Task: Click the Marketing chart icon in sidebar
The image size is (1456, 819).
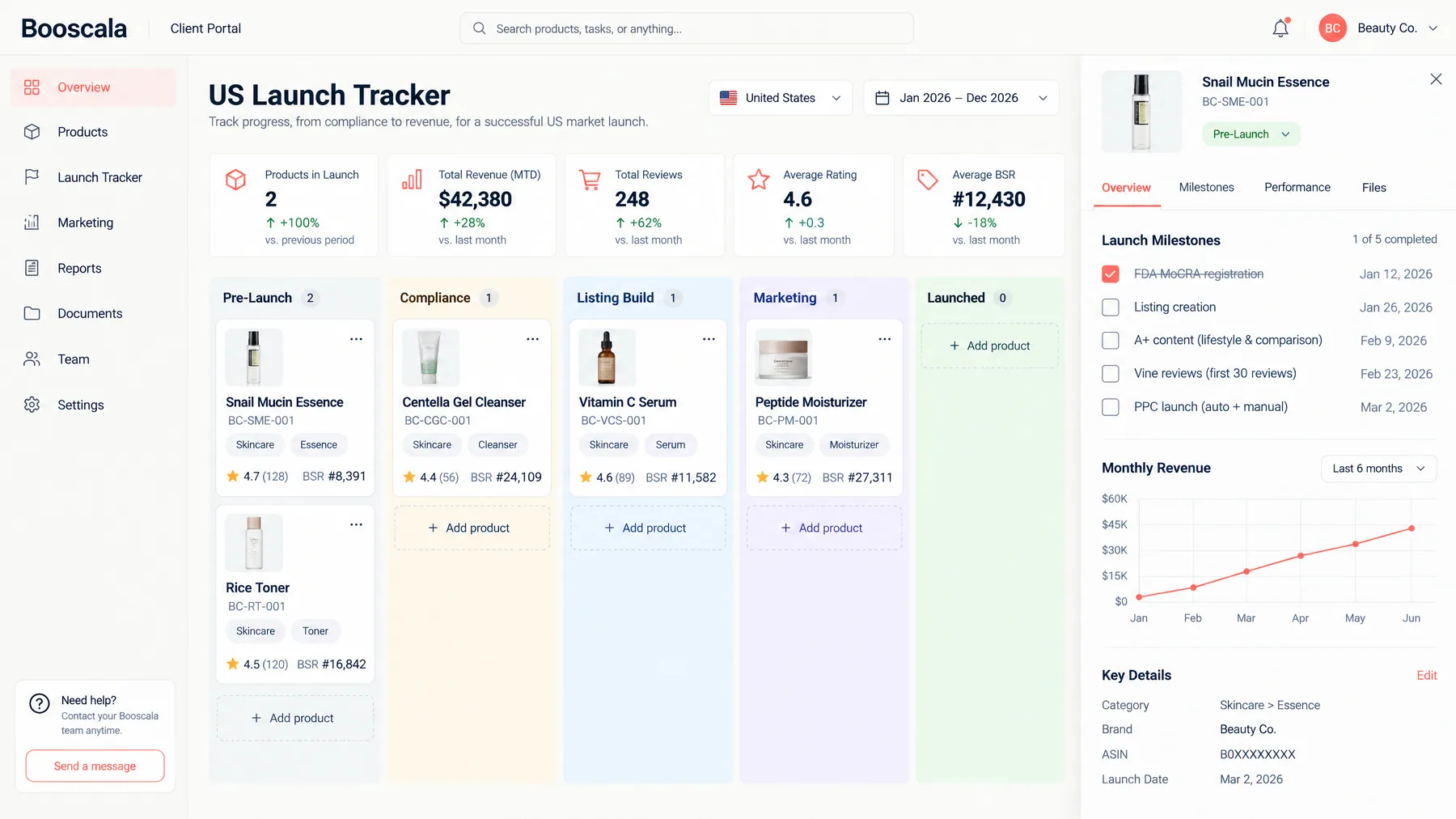Action: pyautogui.click(x=32, y=223)
